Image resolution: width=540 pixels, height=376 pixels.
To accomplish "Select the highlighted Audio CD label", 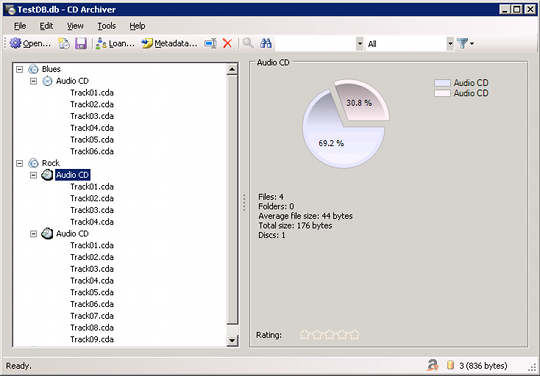I will point(72,175).
